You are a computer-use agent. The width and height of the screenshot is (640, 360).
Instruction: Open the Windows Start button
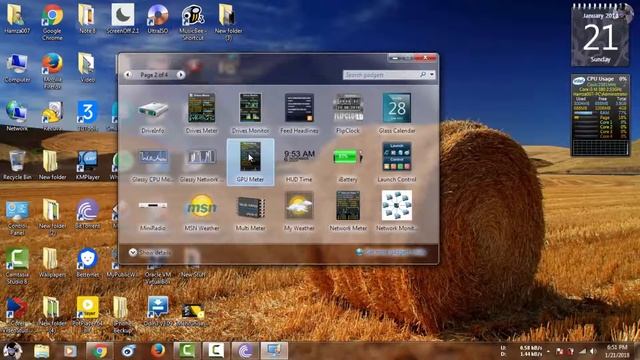(x=12, y=351)
